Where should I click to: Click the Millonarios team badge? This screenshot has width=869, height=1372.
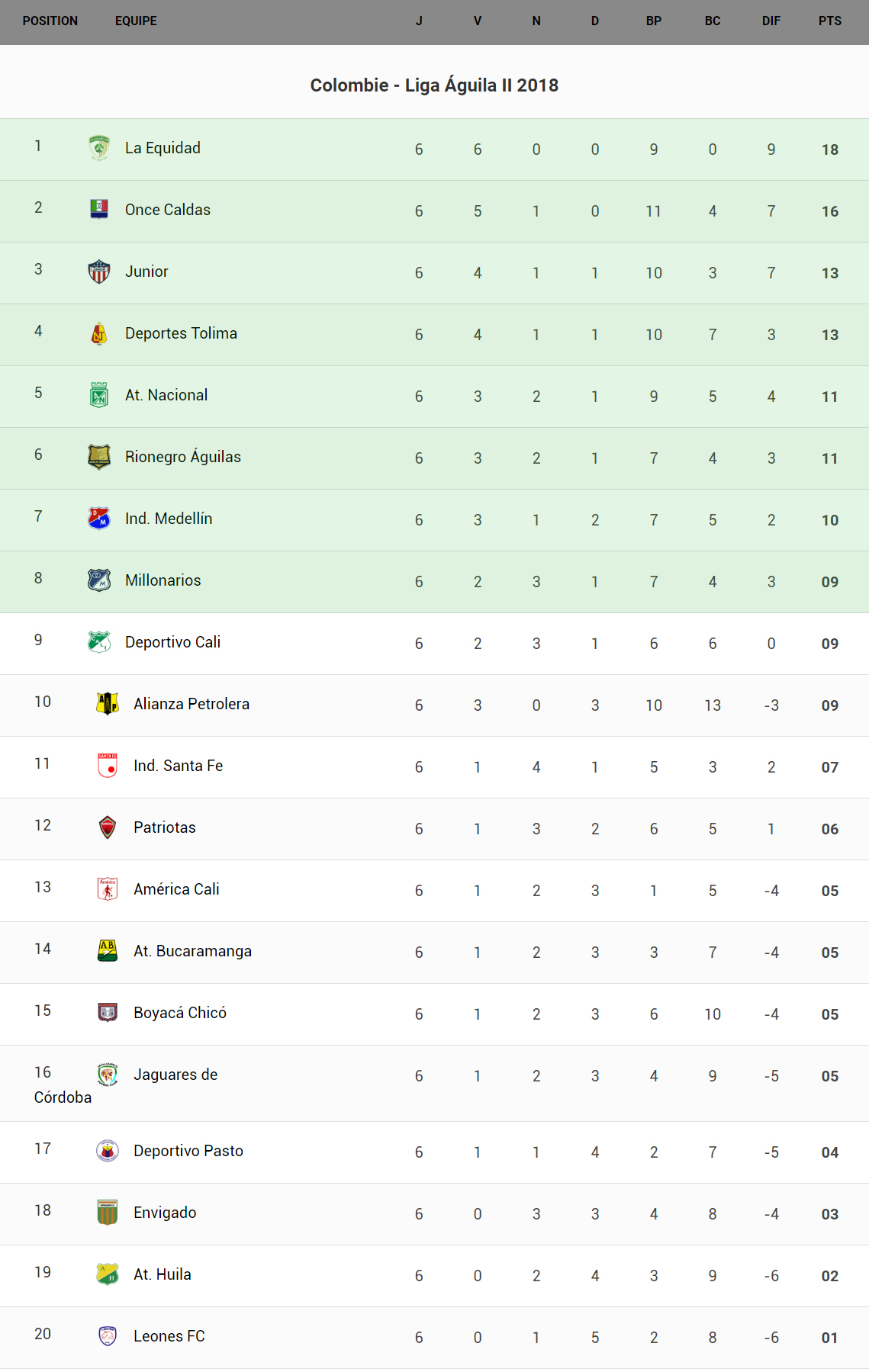tap(99, 580)
